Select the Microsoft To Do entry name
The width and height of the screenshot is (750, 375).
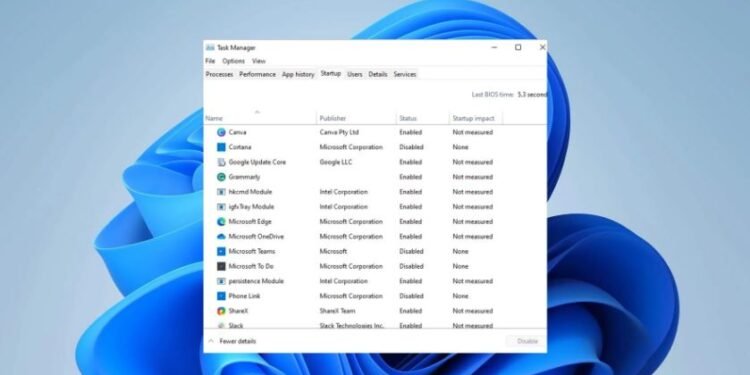pos(251,266)
